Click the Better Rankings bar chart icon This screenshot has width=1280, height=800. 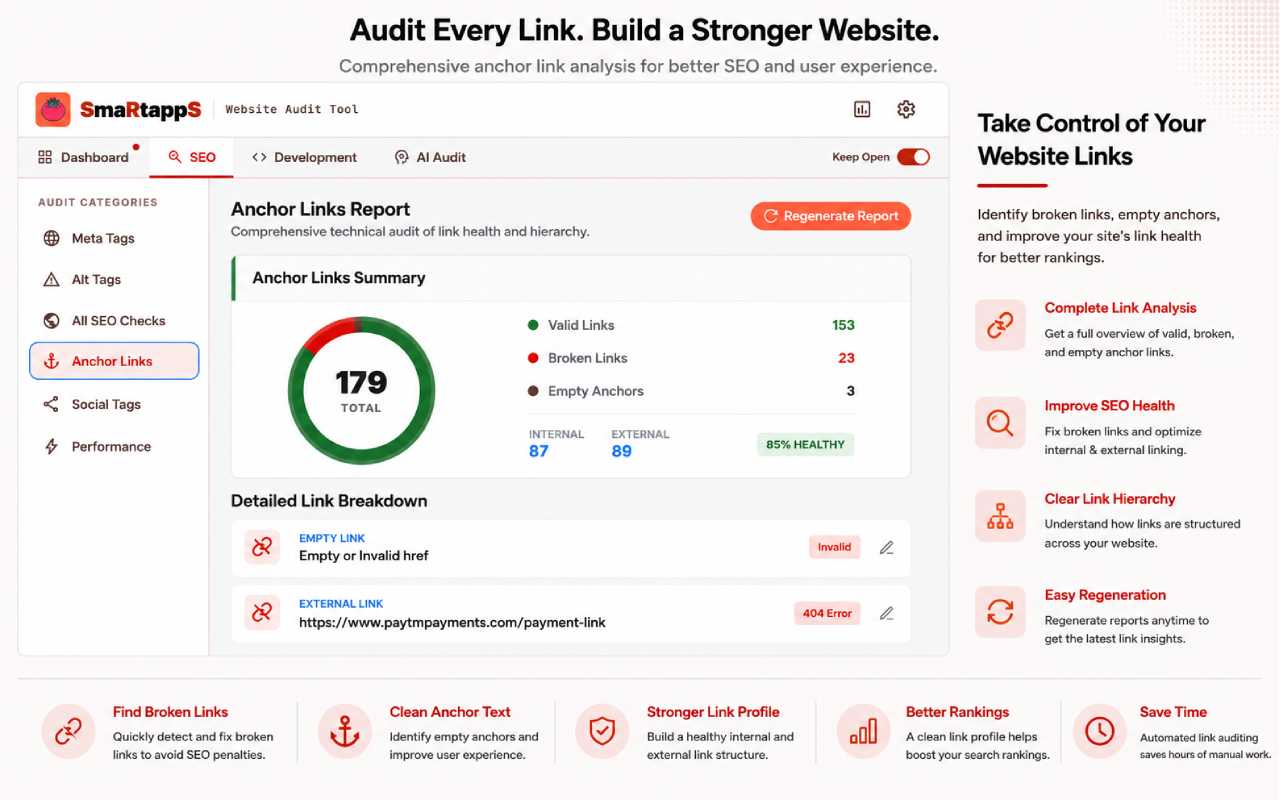tap(862, 732)
